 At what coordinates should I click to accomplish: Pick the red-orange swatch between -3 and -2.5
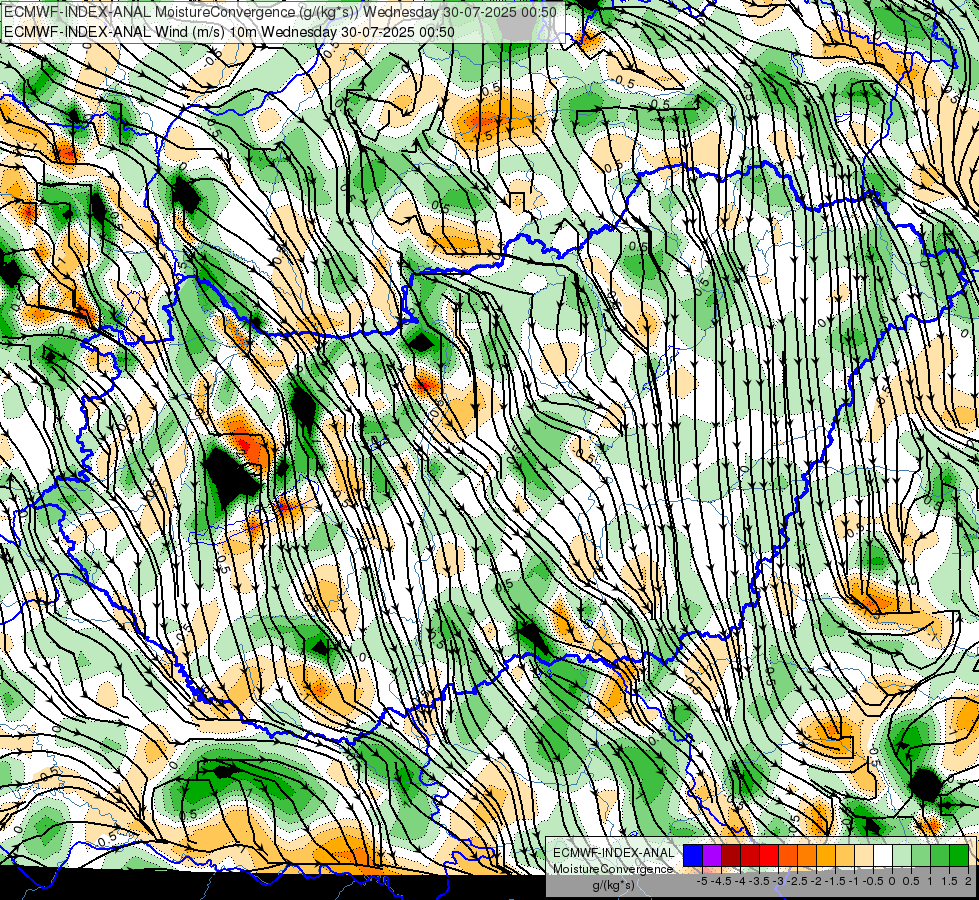click(x=788, y=856)
